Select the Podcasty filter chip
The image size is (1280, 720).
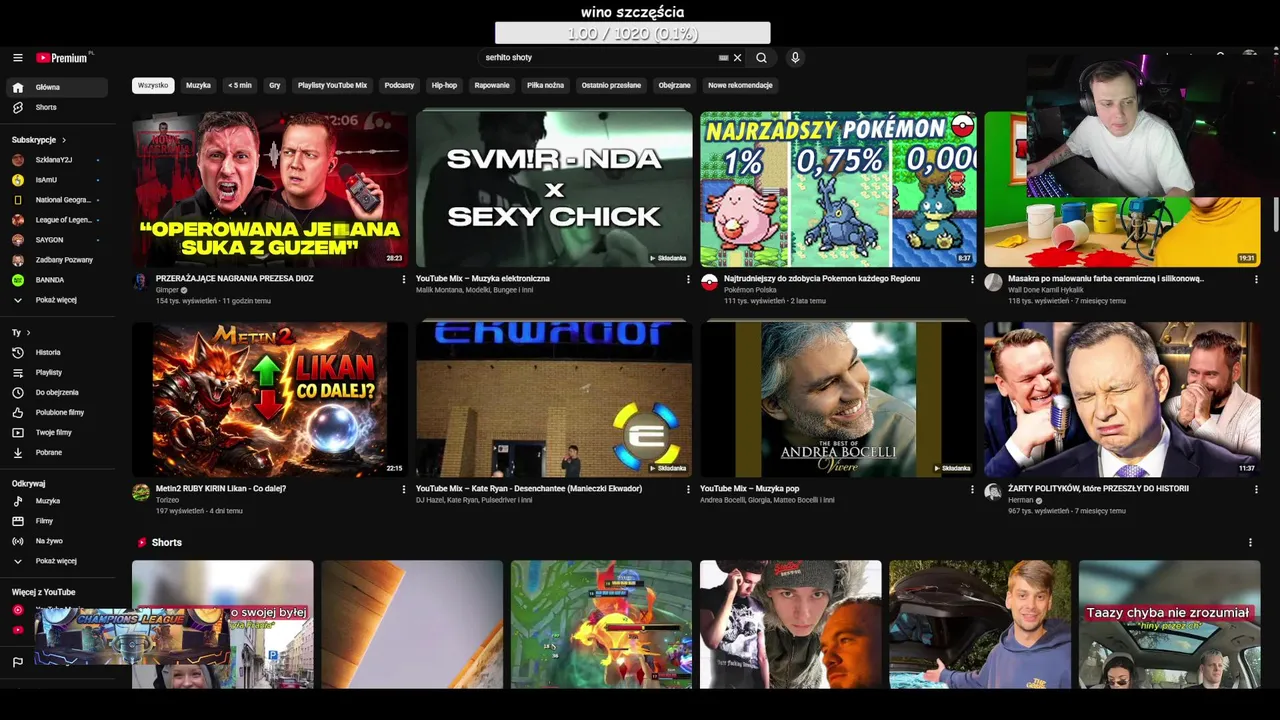[399, 85]
